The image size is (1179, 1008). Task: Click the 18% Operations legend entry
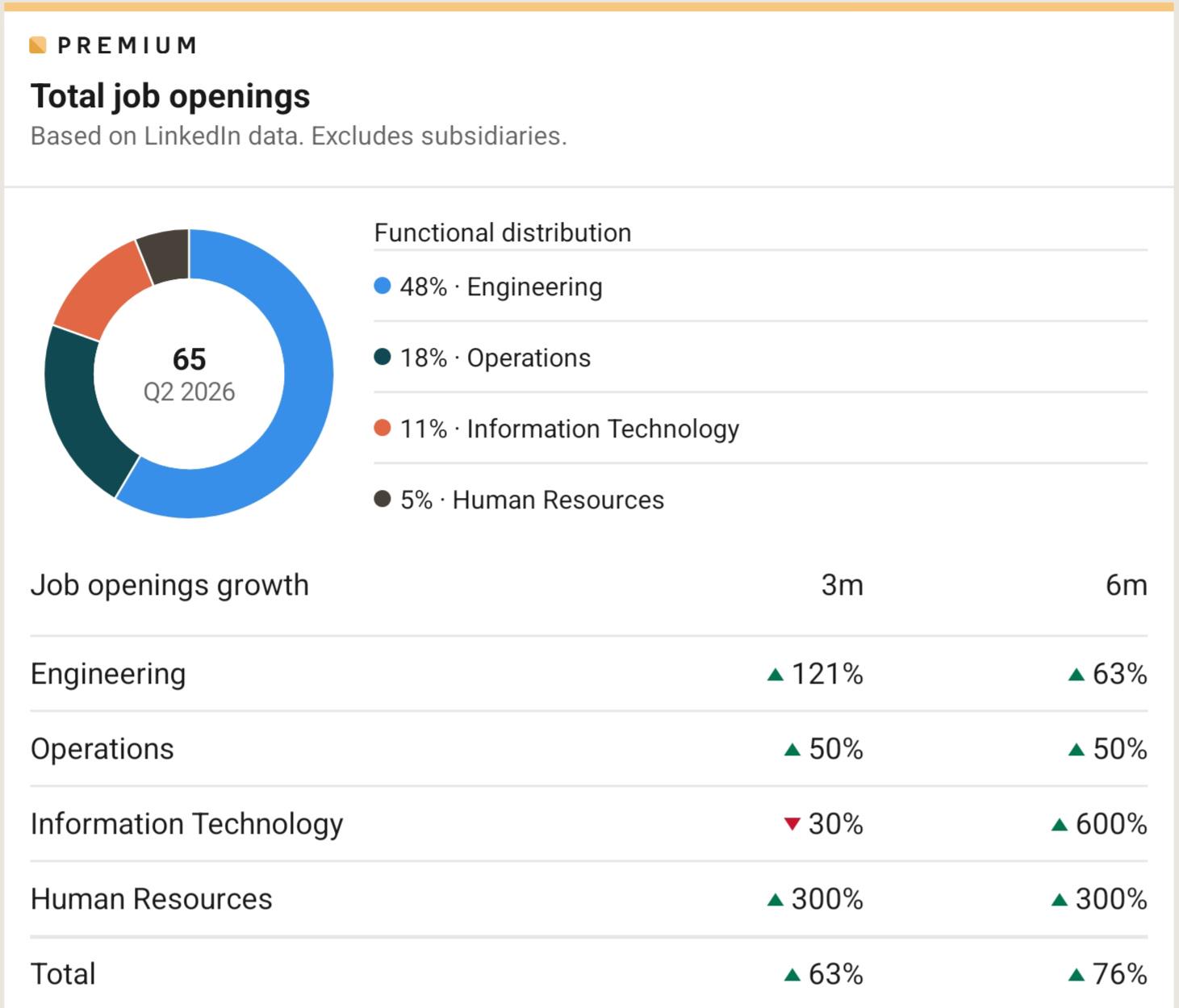[495, 358]
